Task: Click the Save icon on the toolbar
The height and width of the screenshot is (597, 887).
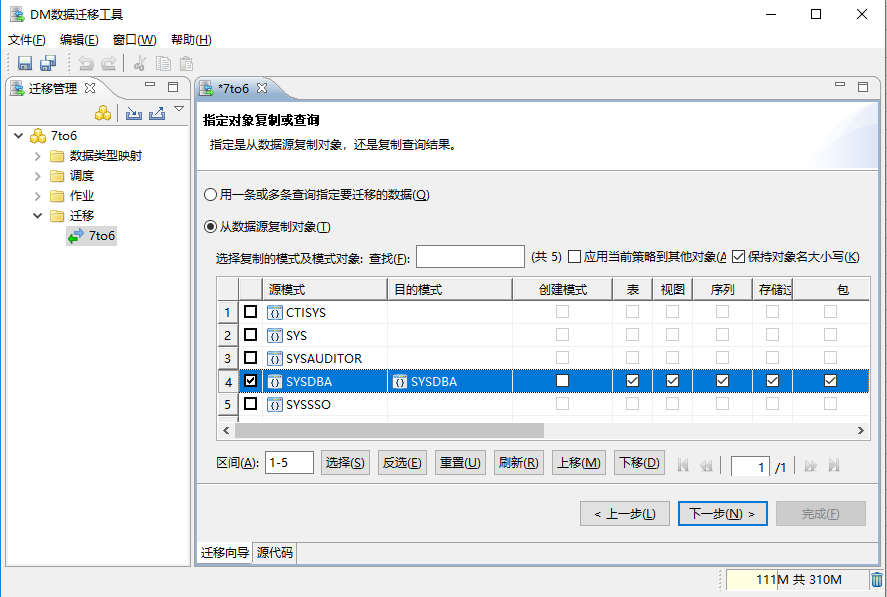Action: 25,63
